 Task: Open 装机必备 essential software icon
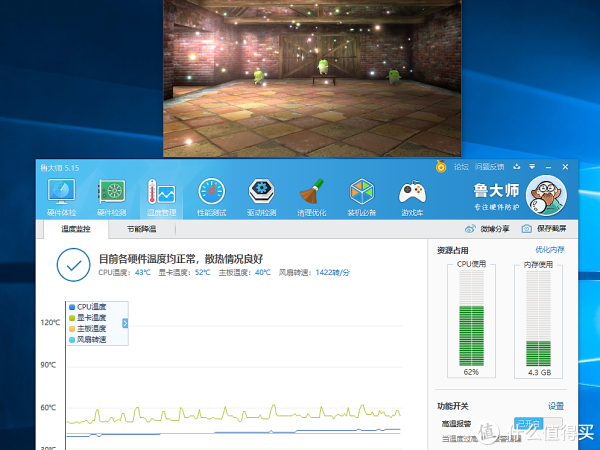tap(362, 197)
